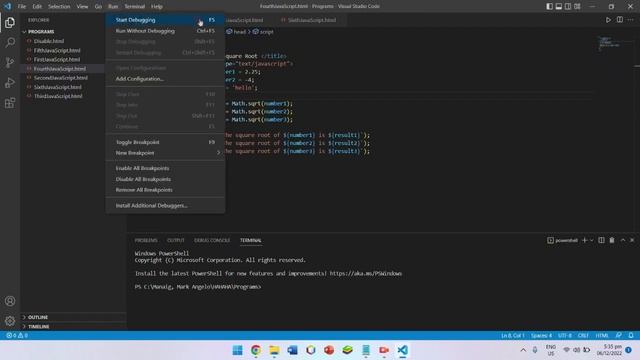Change encoding via UTF-8 status item
Image resolution: width=640 pixels, height=360 pixels.
(565, 335)
